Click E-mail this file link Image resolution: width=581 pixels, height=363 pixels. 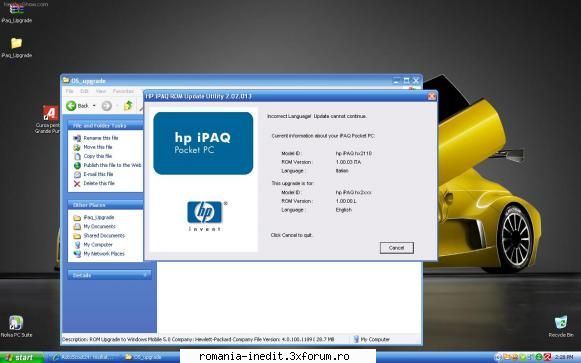pyautogui.click(x=98, y=174)
